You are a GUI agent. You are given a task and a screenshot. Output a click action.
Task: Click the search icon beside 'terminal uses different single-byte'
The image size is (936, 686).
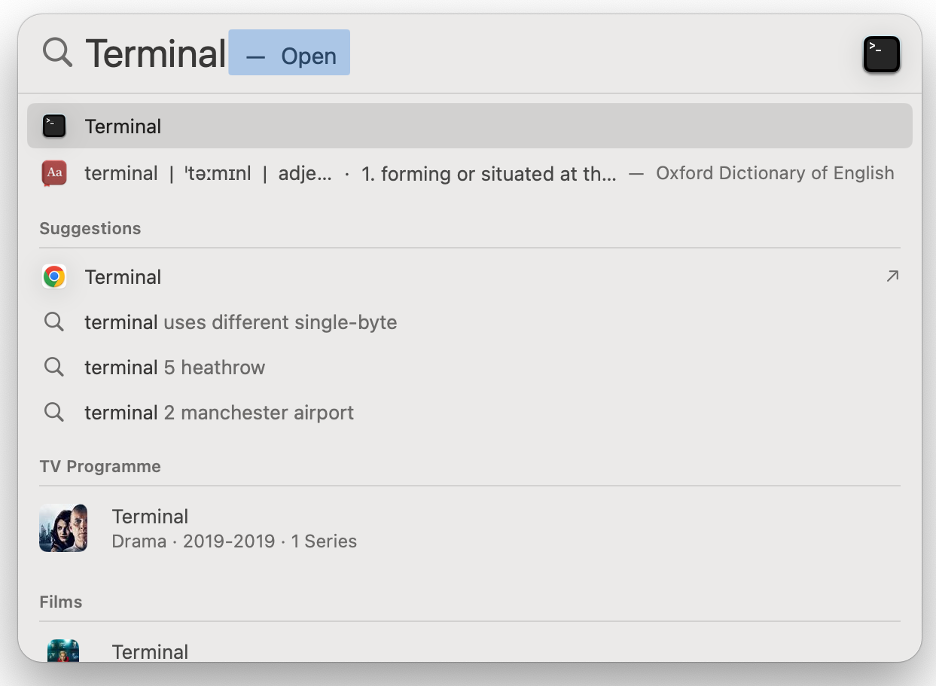54,322
